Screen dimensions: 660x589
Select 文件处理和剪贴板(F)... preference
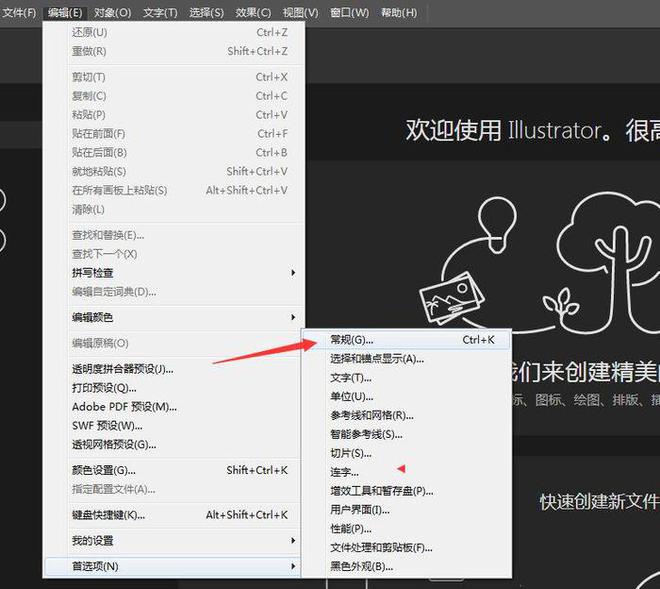(407, 548)
